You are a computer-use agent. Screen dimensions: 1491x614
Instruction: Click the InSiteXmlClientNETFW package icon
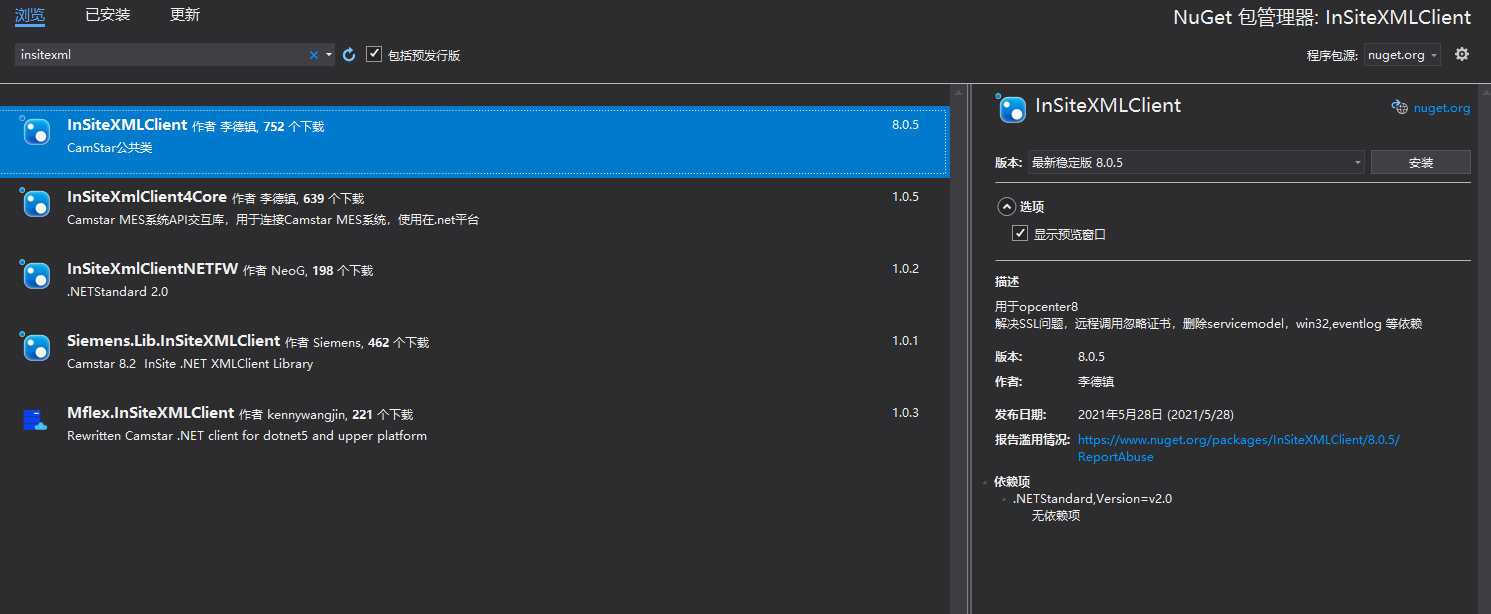(36, 275)
